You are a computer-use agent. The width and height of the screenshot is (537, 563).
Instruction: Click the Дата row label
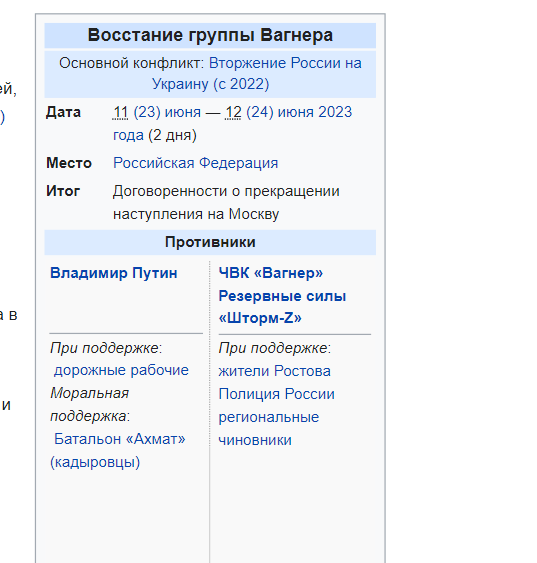pyautogui.click(x=64, y=112)
